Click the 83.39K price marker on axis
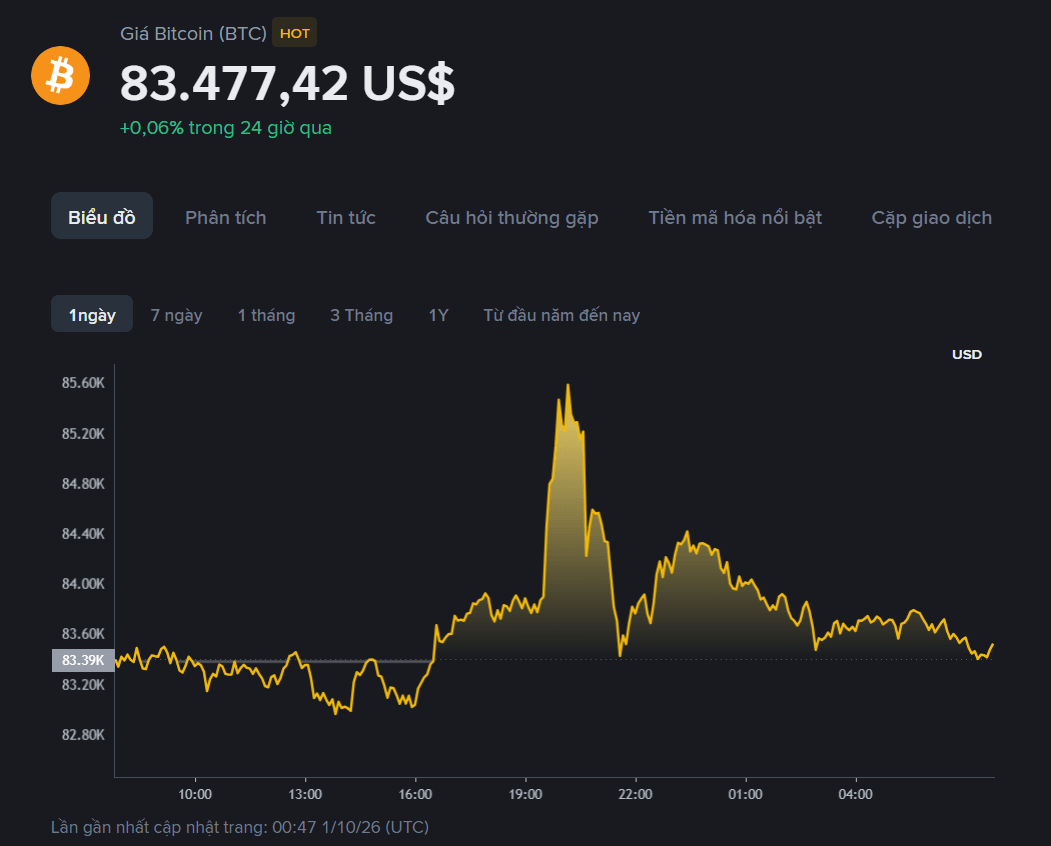The height and width of the screenshot is (846, 1051). tap(83, 660)
